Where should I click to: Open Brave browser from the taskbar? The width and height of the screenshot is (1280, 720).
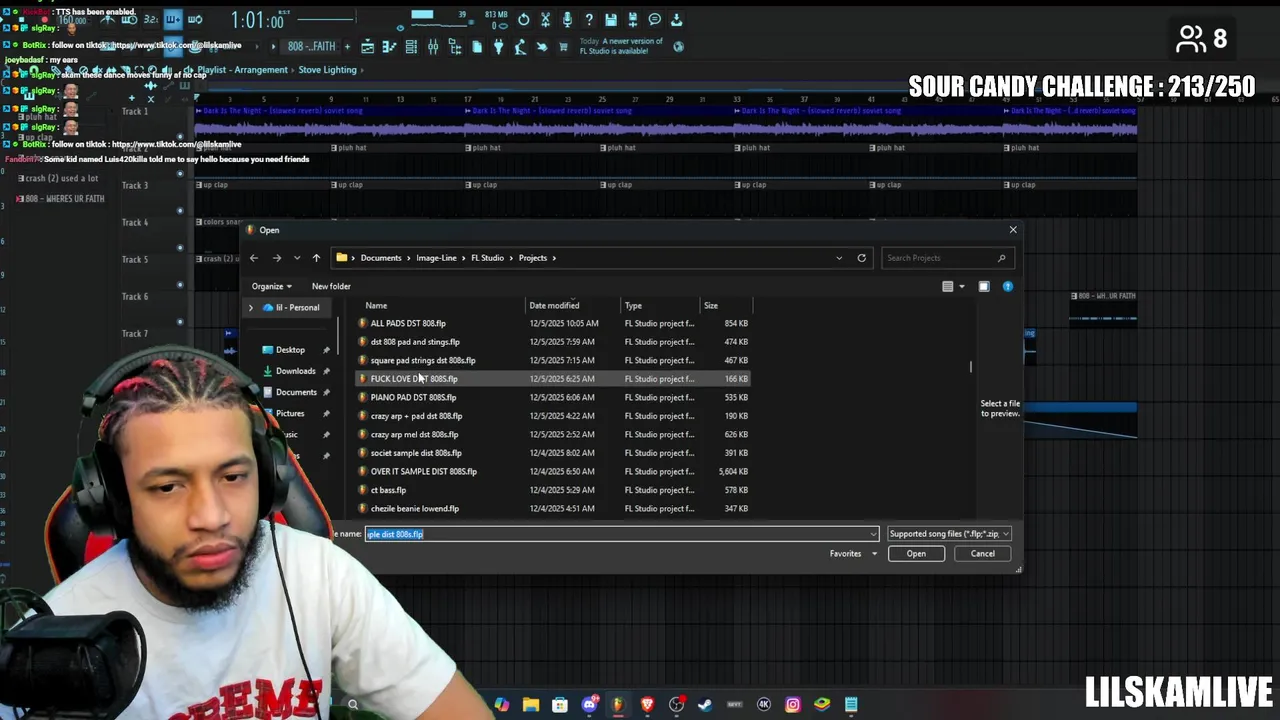(x=647, y=704)
